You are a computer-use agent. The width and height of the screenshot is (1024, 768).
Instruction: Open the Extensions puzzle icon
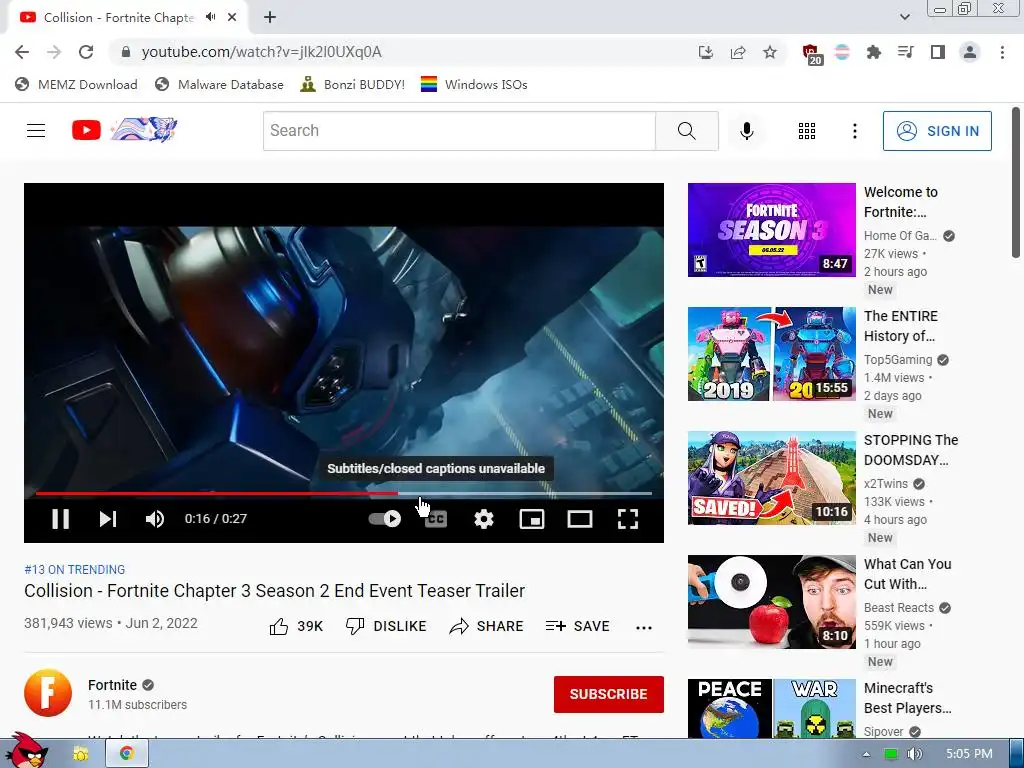coord(874,52)
